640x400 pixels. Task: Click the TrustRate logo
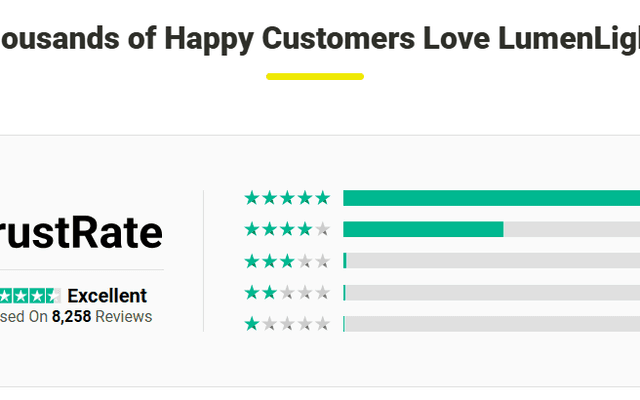[x=80, y=233]
